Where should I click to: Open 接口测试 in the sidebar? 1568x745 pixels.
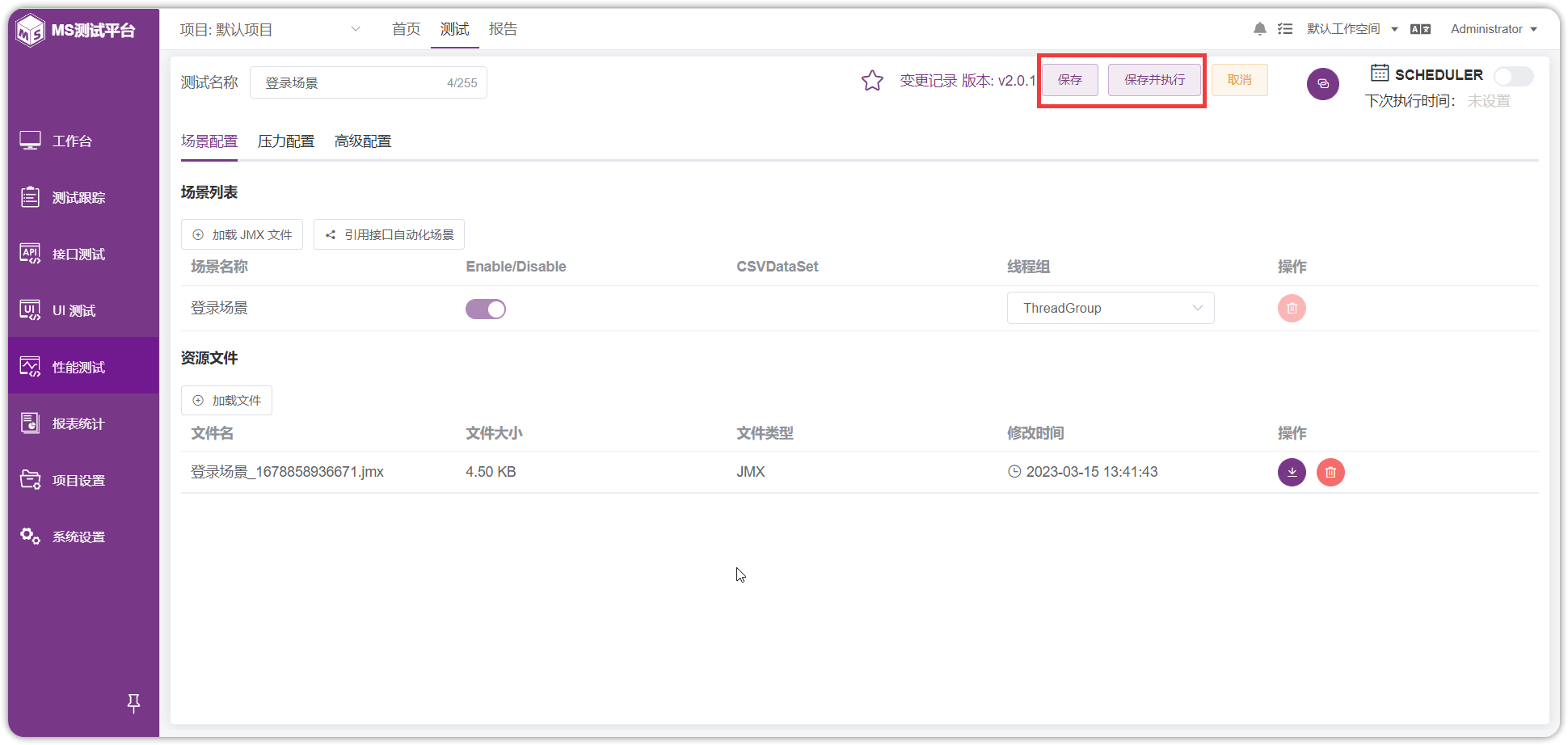click(x=83, y=254)
